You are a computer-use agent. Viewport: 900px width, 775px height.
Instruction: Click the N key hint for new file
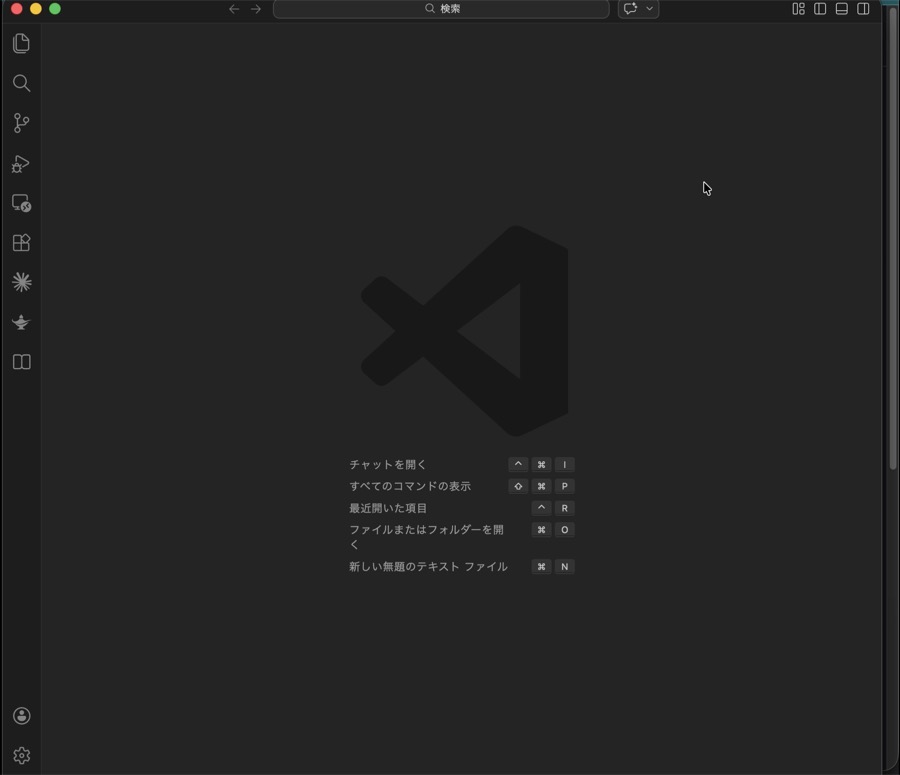pyautogui.click(x=565, y=567)
